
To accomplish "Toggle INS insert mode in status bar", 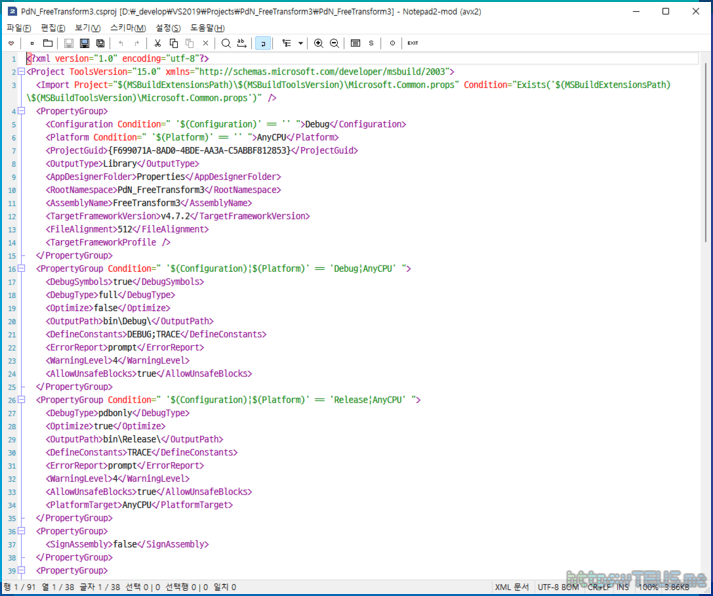I will [x=623, y=587].
